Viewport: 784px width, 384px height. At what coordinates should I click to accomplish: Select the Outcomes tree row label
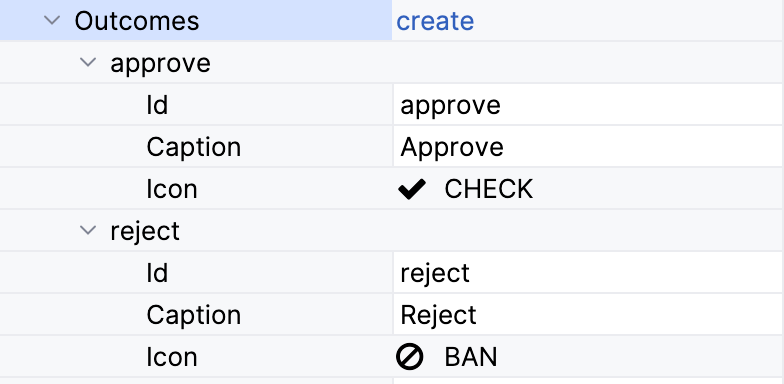pos(136,21)
